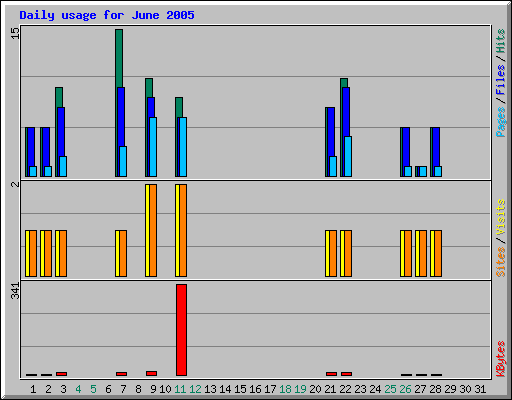Click day label '11' on the x-axis
The height and width of the screenshot is (400, 512).
[180, 389]
